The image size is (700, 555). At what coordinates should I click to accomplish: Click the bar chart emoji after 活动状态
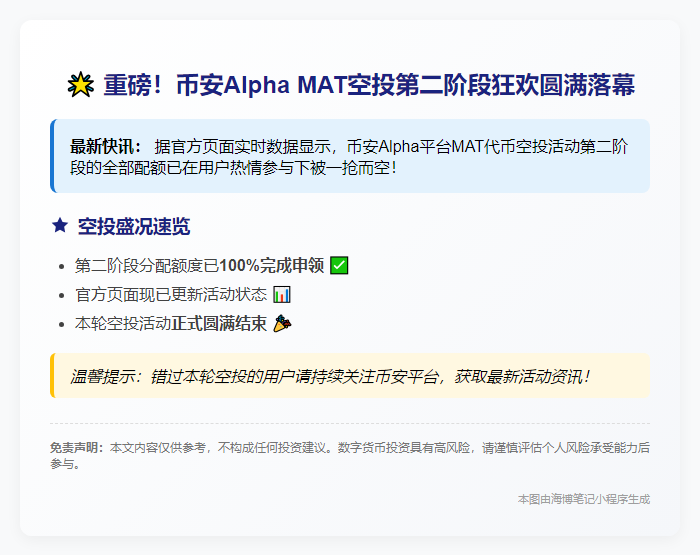coord(282,295)
